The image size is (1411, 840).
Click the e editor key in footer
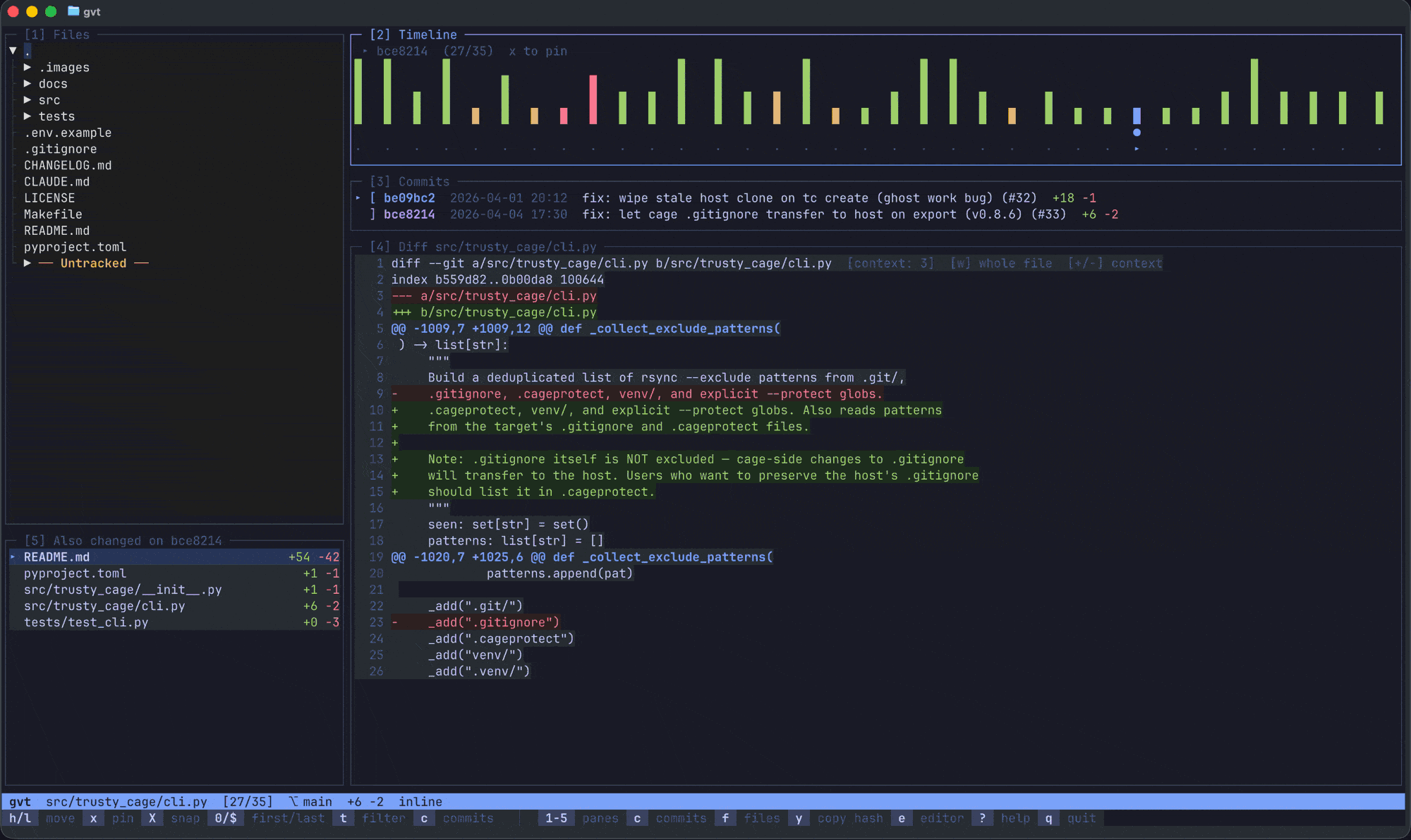(x=902, y=818)
